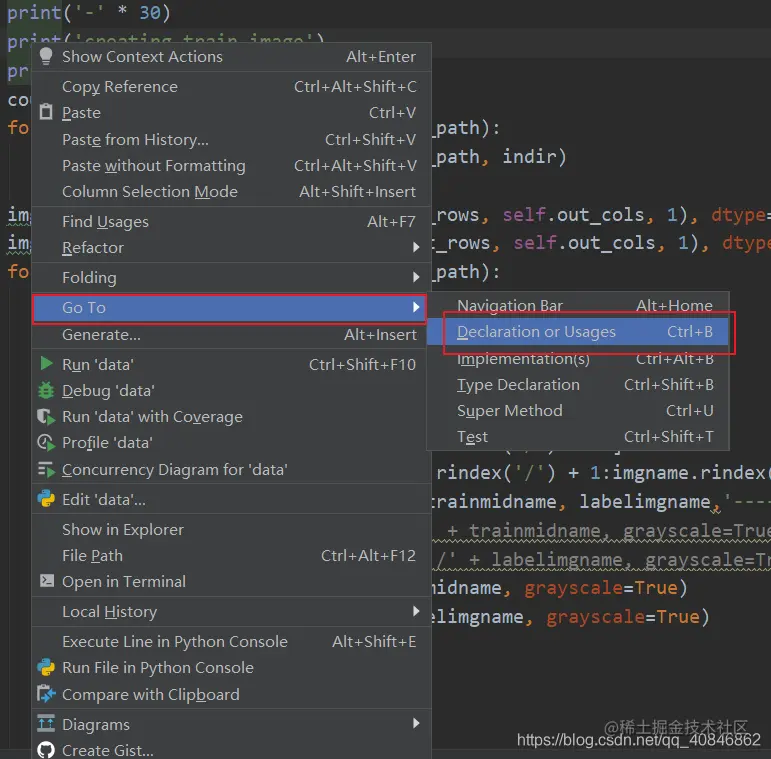The height and width of the screenshot is (759, 771).
Task: Open Concurrency Diagram for 'data'
Action: [232, 469]
